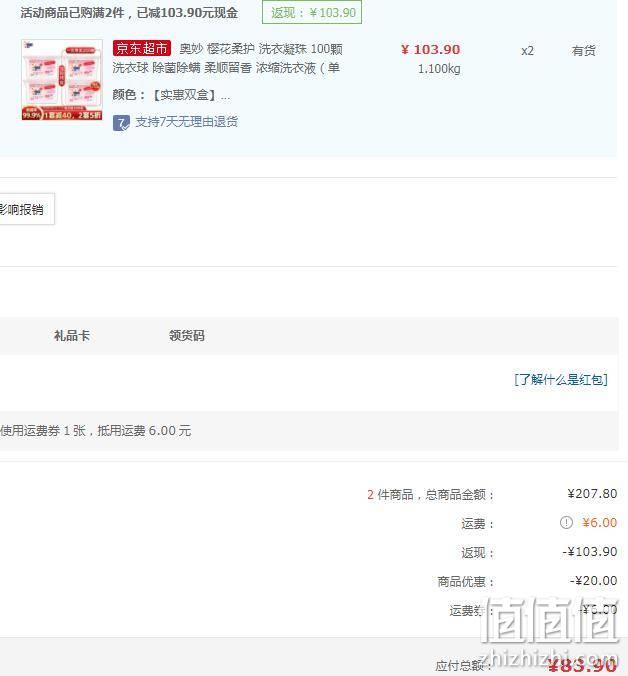Click the 颜色 实惠双盒 option text
628x676 pixels.
171,95
